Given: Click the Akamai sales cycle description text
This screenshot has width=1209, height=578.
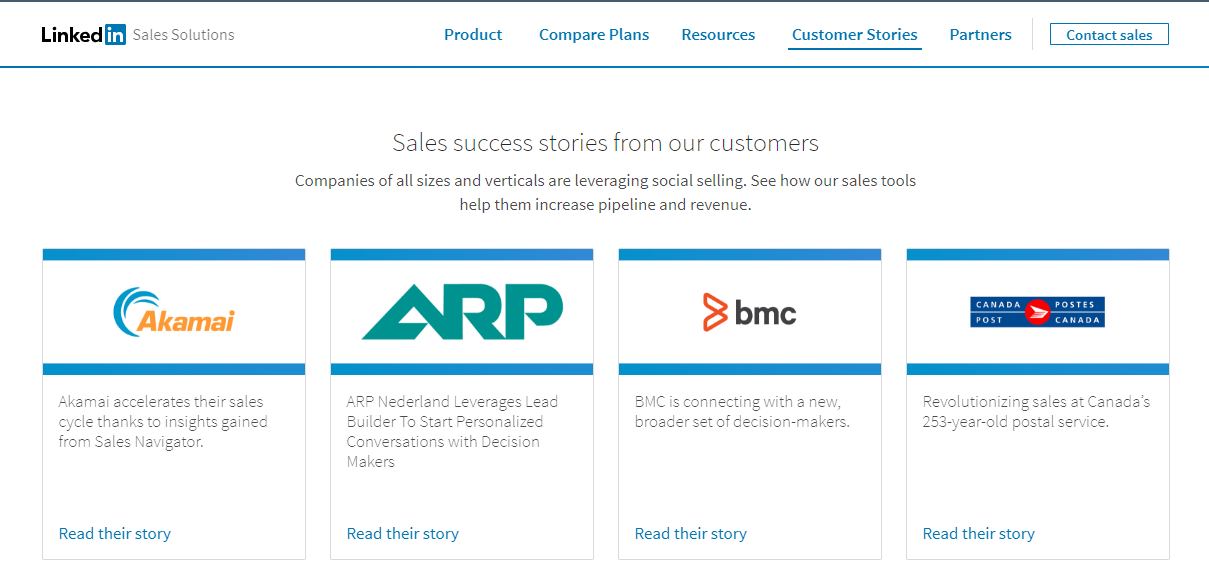Looking at the screenshot, I should click(x=163, y=422).
